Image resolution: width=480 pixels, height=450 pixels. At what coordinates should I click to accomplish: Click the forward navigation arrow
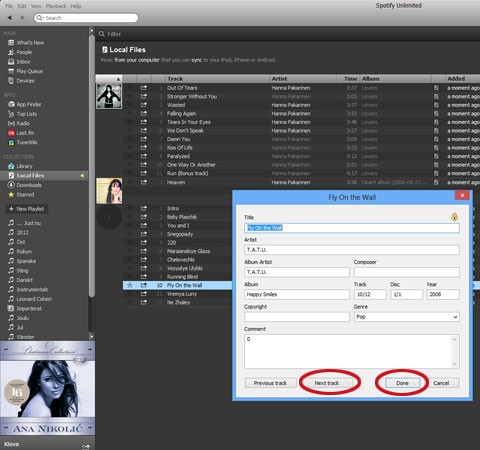tap(22, 18)
